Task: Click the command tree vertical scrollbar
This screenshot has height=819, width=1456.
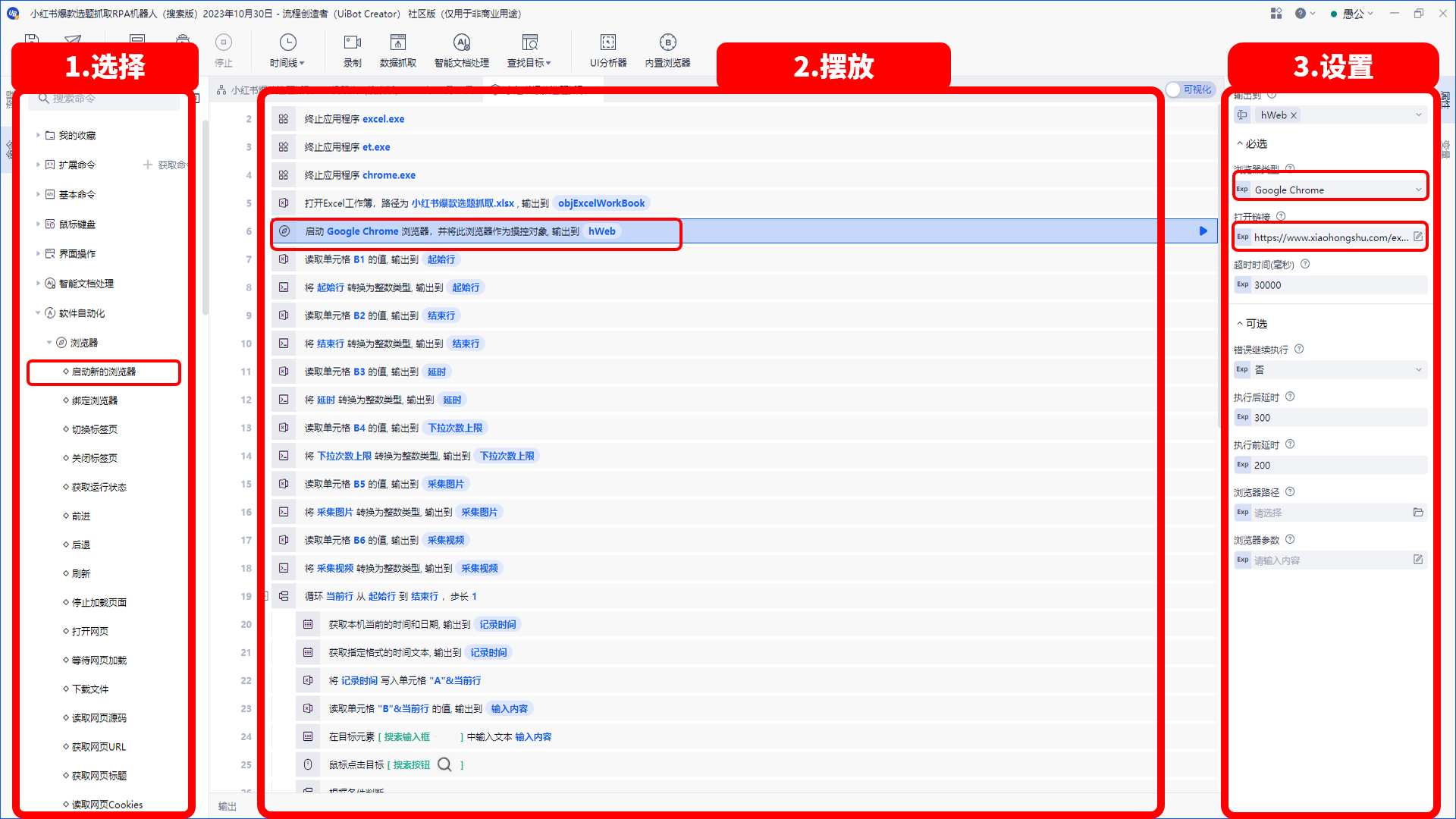Action: tap(205, 218)
